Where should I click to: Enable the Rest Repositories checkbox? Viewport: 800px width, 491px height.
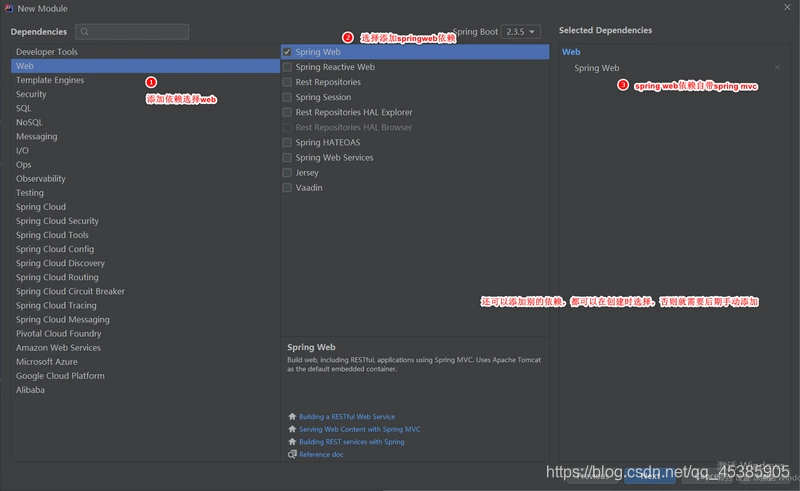point(287,82)
